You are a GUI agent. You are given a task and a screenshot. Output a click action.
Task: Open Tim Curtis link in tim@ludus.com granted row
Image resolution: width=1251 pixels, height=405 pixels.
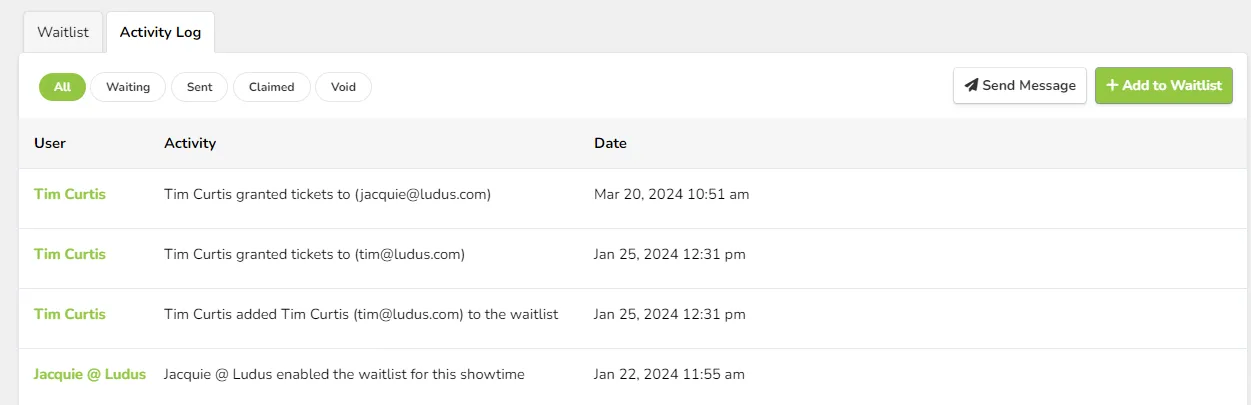[70, 254]
